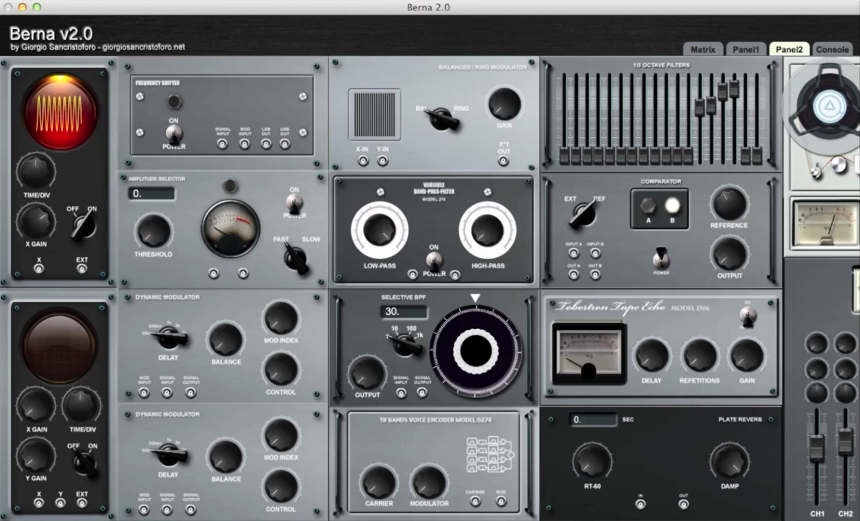The height and width of the screenshot is (521, 860).
Task: Switch to the Matrix tab
Action: pyautogui.click(x=703, y=48)
